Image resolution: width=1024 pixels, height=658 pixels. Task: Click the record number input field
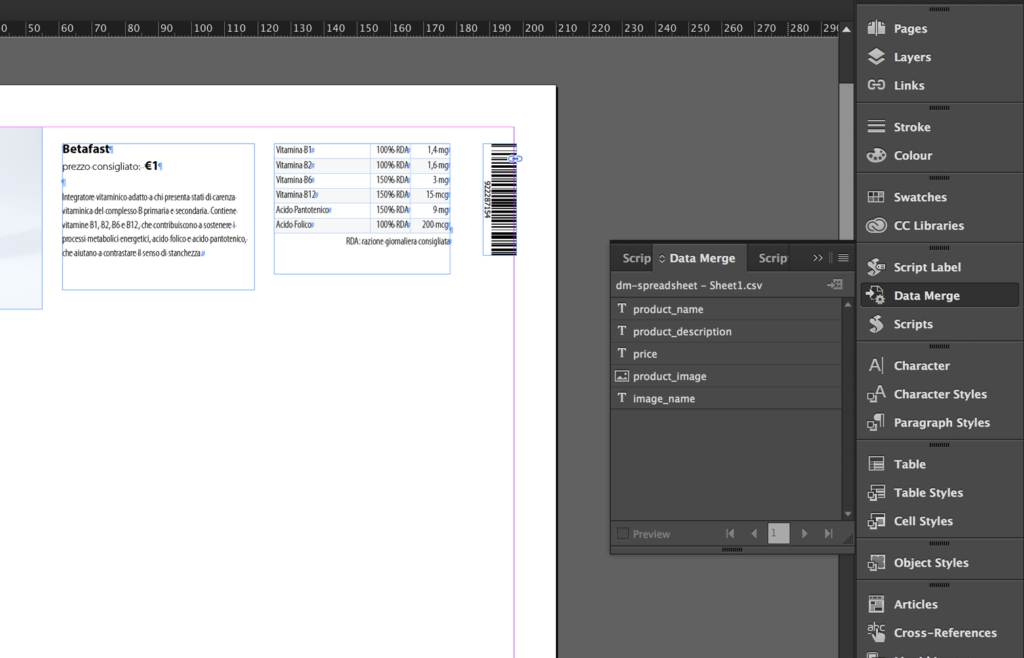(x=778, y=533)
